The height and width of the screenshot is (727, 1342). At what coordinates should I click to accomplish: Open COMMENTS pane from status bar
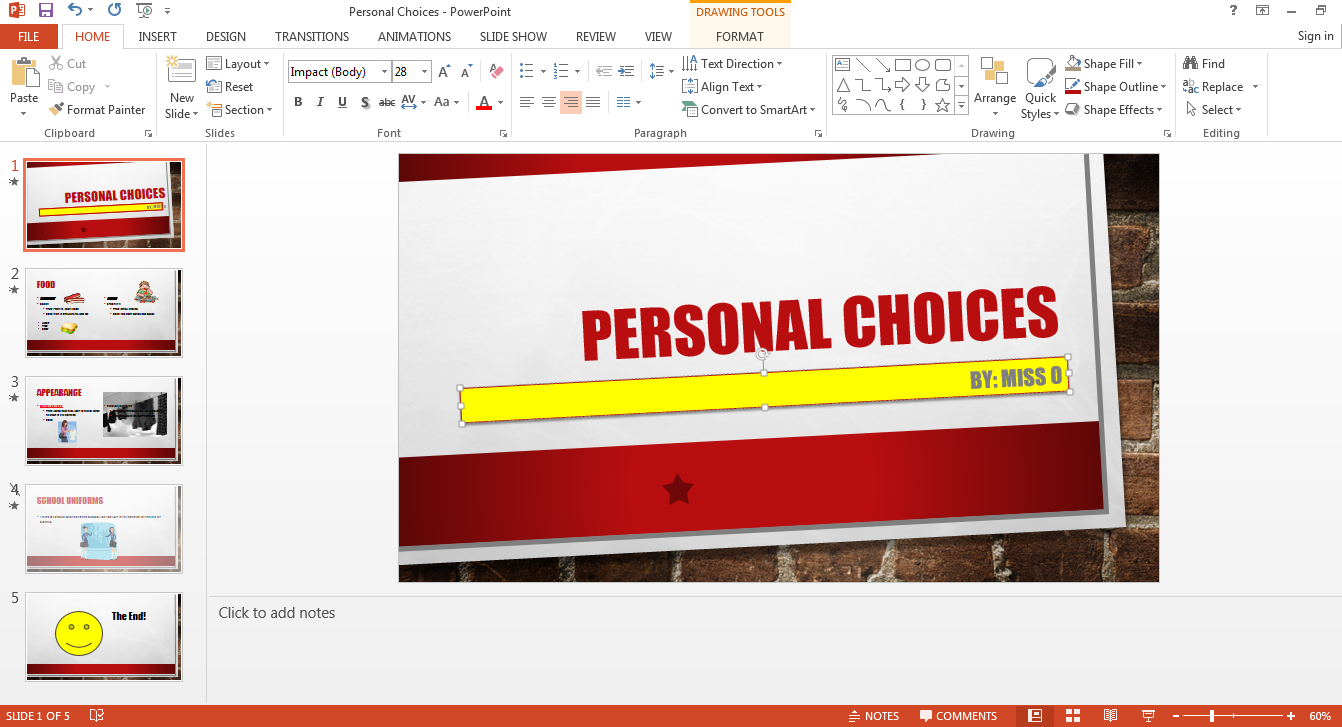coord(958,716)
